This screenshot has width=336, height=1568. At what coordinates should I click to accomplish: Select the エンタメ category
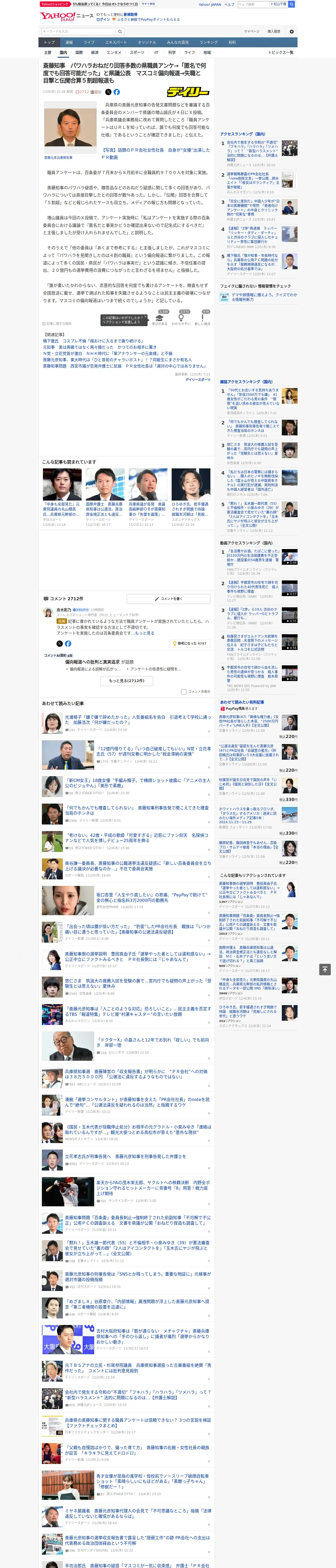pos(114,52)
